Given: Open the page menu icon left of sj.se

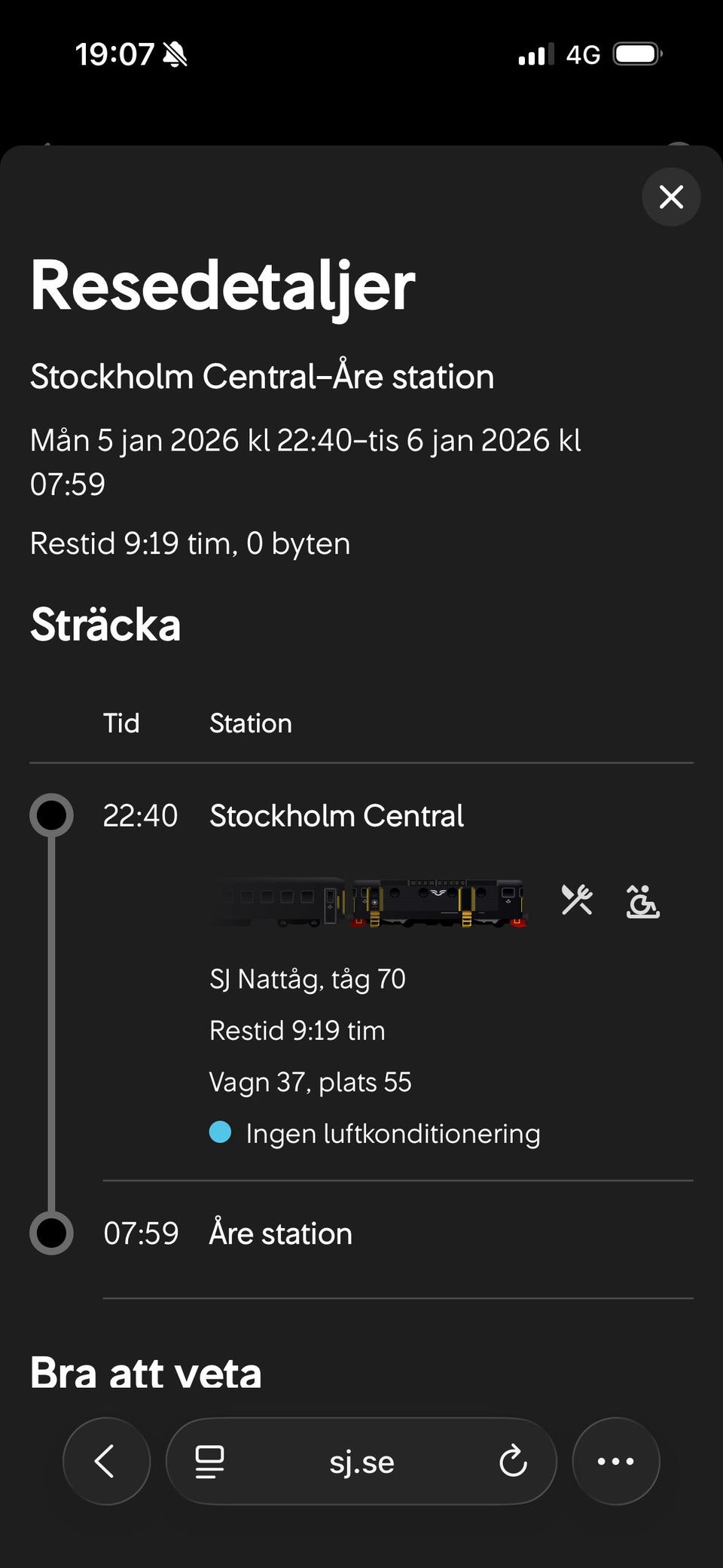Looking at the screenshot, I should [x=209, y=1462].
